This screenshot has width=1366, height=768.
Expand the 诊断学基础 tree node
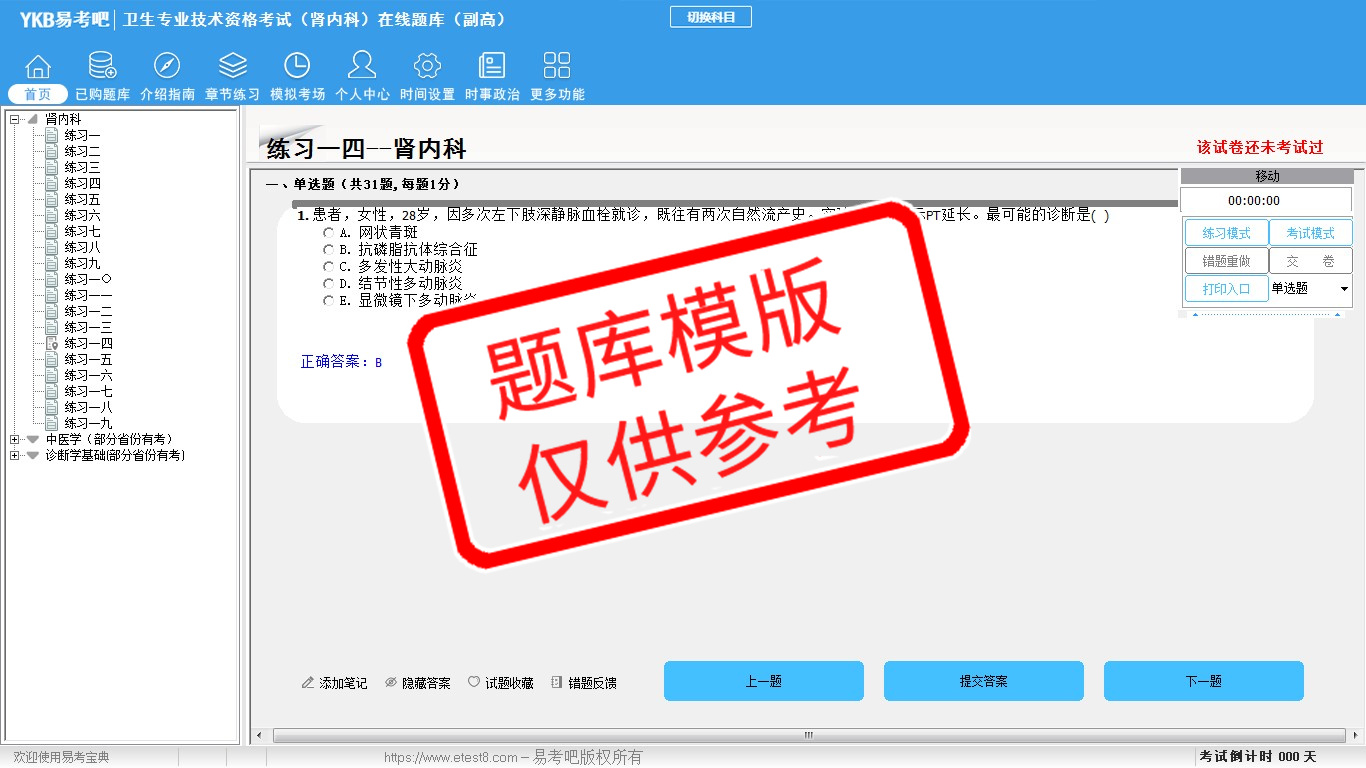[x=14, y=456]
